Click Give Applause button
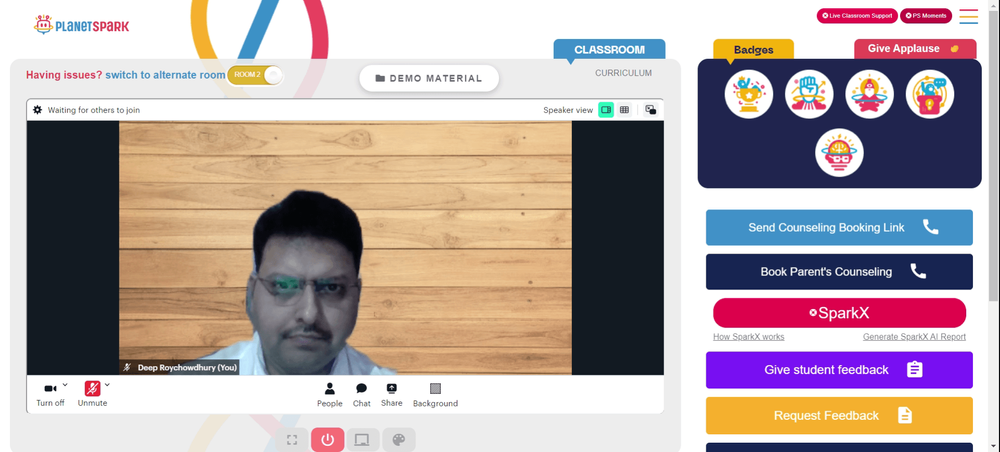This screenshot has width=1000, height=452. [x=915, y=49]
